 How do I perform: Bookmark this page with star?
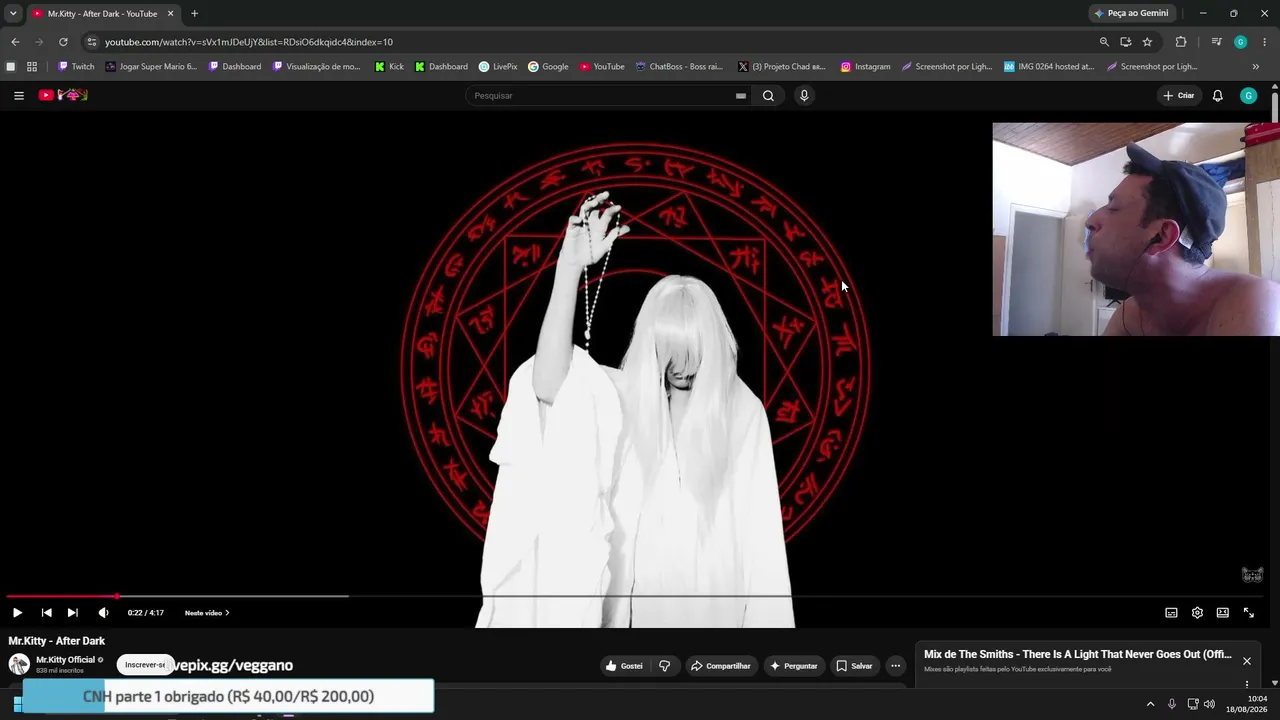pos(1147,42)
